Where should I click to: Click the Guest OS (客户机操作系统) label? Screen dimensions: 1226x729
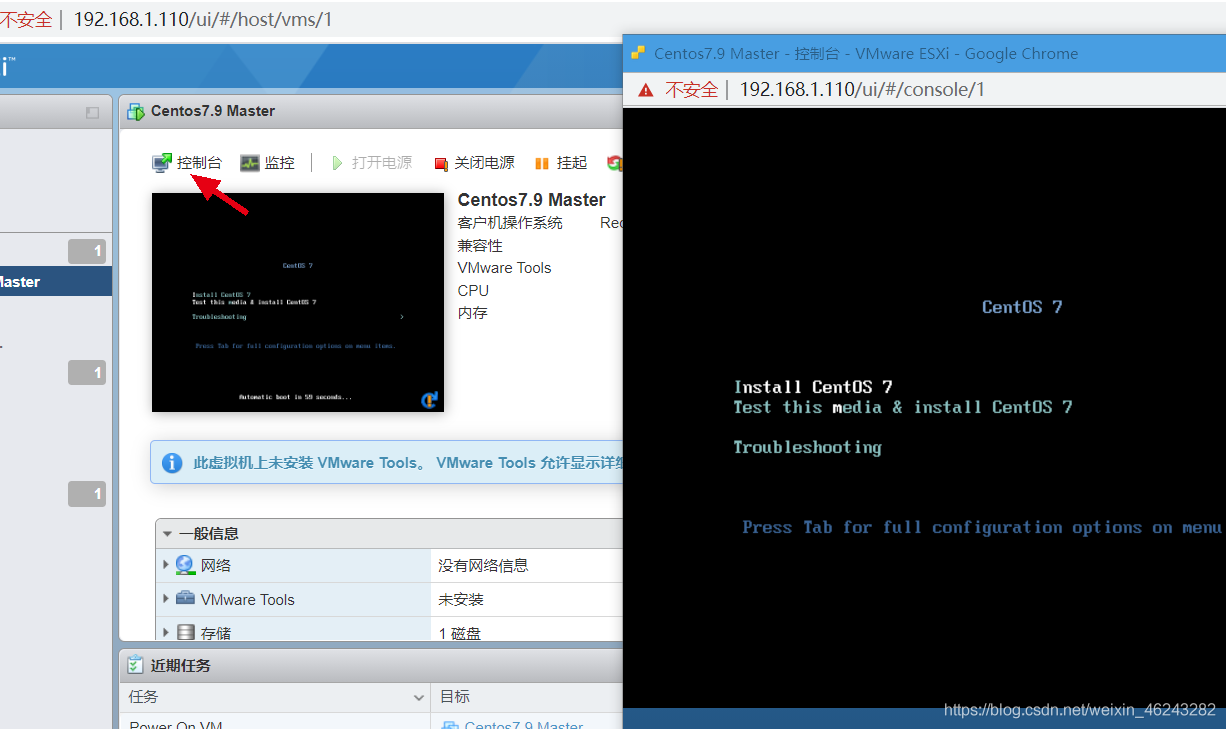tap(510, 222)
